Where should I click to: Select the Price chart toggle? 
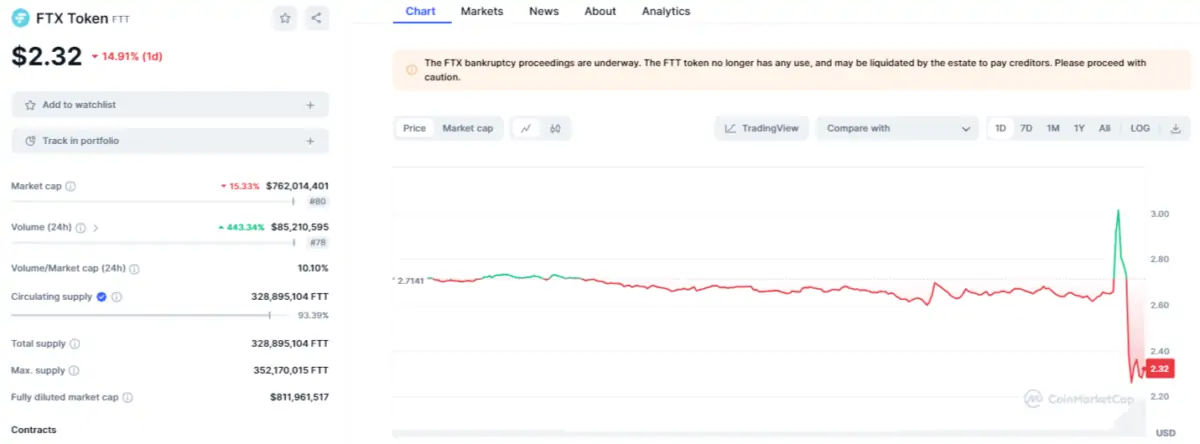[414, 128]
